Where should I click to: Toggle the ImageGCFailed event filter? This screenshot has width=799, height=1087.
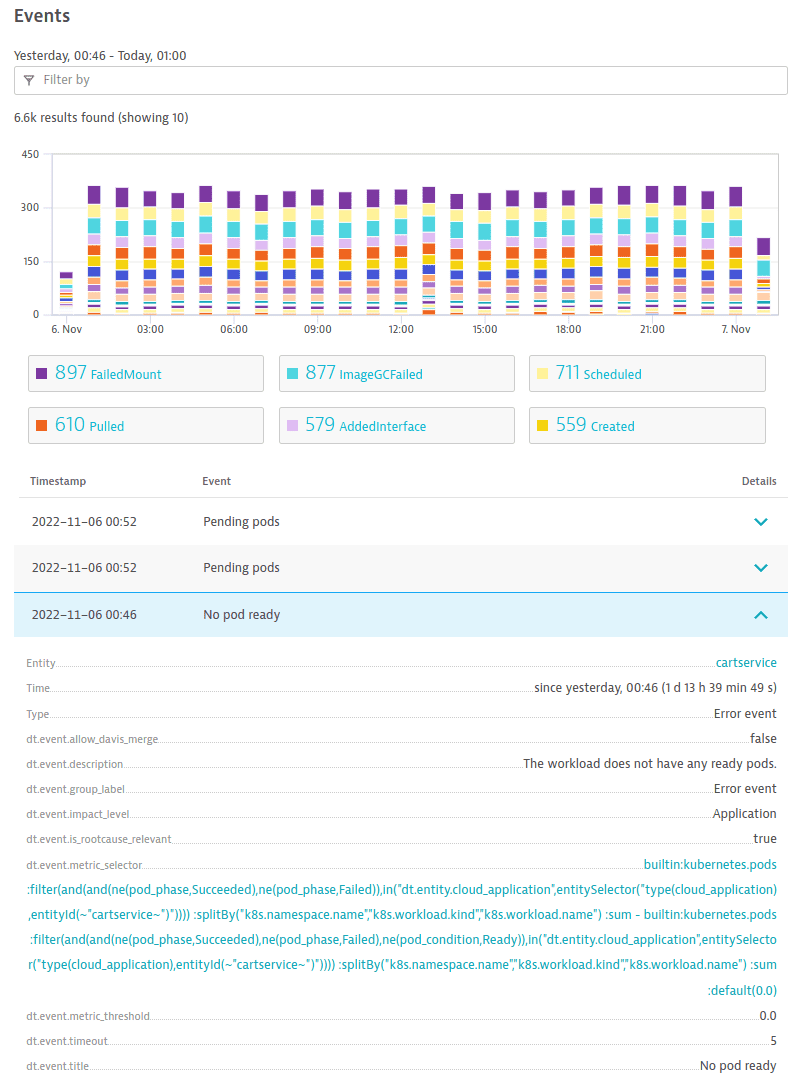pyautogui.click(x=396, y=374)
